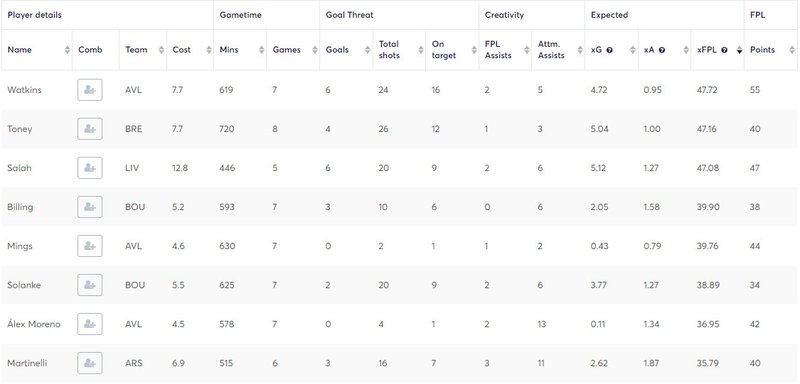Screen dimensions: 800x384
Task: Show the xFPL help tooltip icon
Action: (724, 50)
